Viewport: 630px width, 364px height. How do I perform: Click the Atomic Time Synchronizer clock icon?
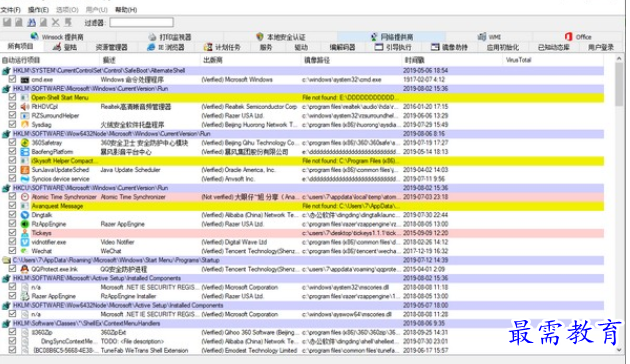pyautogui.click(x=25, y=197)
